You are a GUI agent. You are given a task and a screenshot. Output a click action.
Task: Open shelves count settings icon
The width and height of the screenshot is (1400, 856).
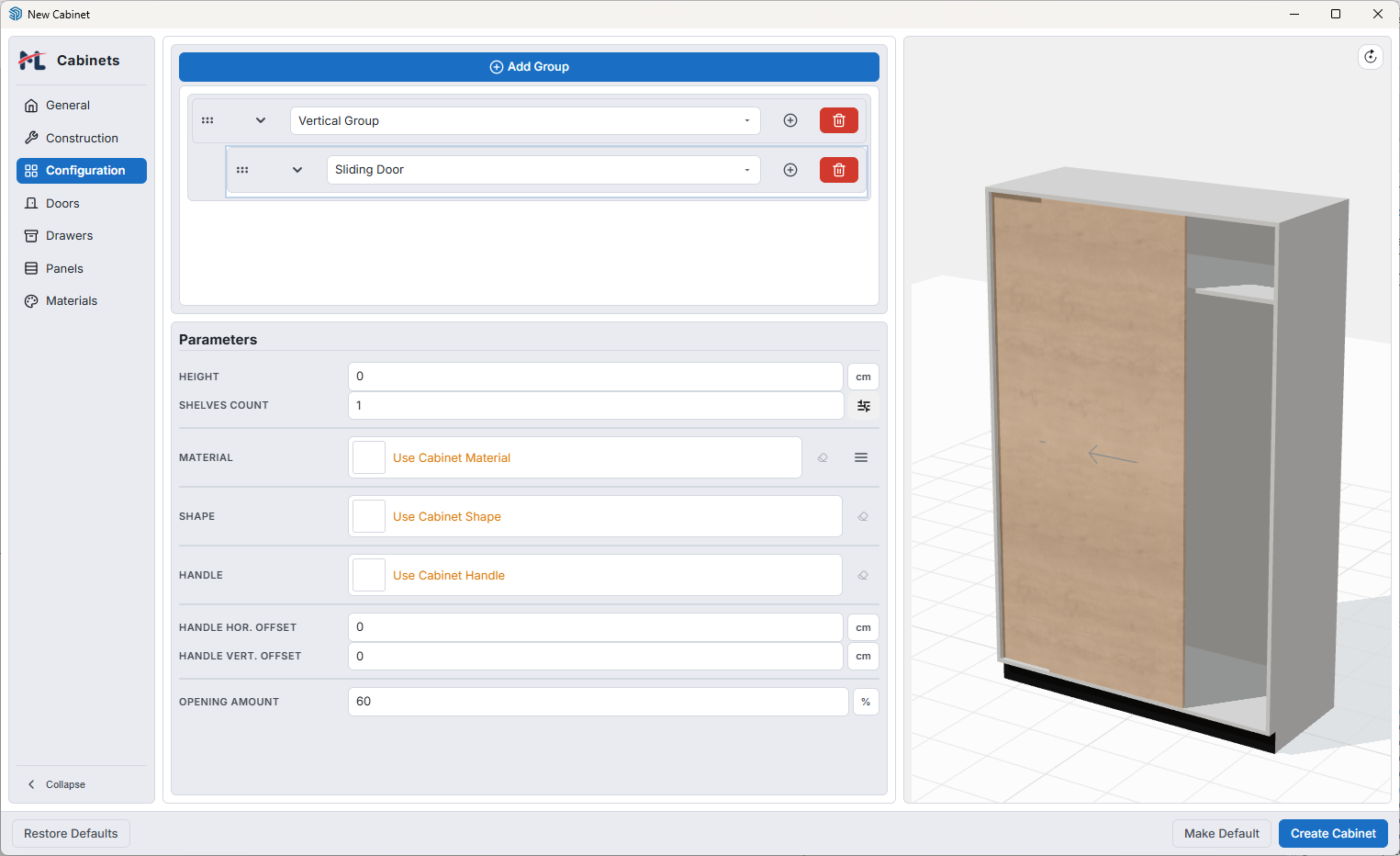coord(864,406)
